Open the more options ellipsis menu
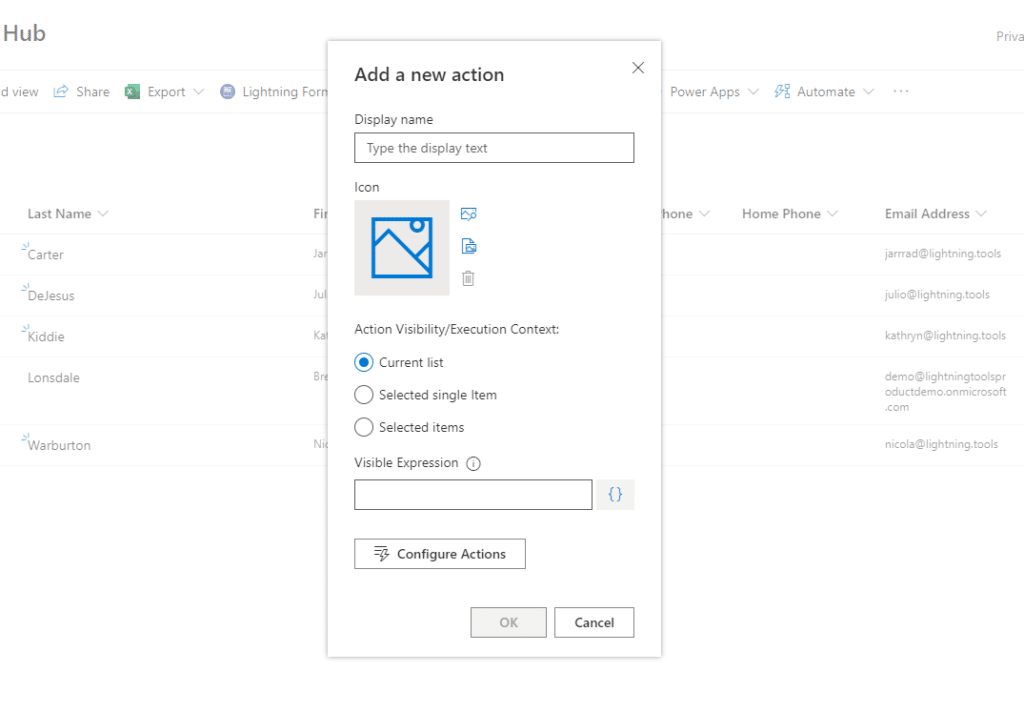The width and height of the screenshot is (1024, 713). tap(901, 92)
